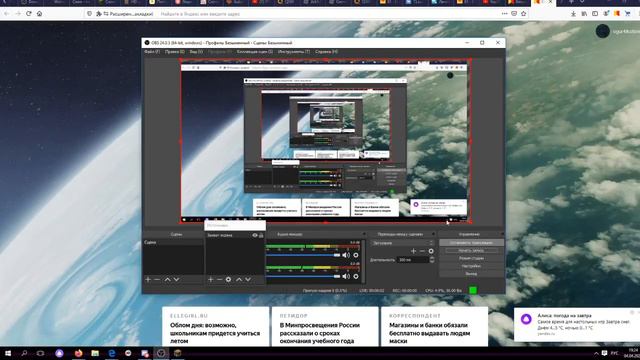Open the Windows Start menu
This screenshot has width=640, height=360.
[8, 353]
